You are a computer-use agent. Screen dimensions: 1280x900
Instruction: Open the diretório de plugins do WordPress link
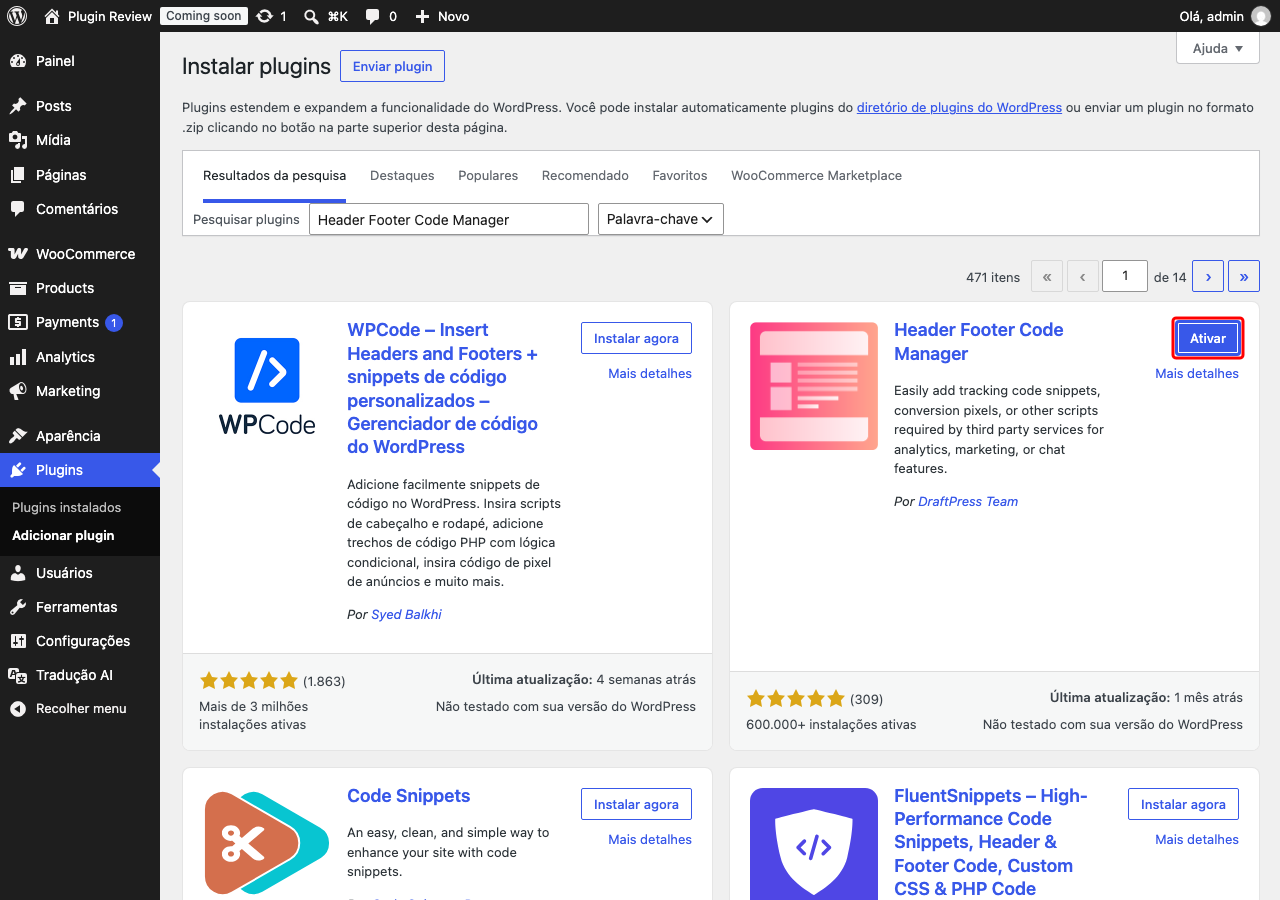click(959, 107)
